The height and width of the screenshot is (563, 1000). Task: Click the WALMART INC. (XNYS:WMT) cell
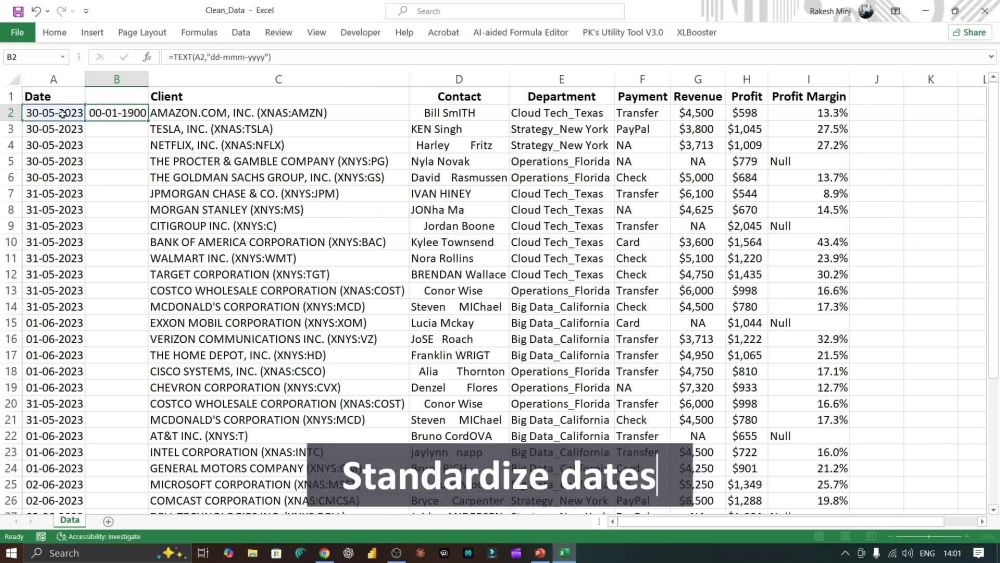click(x=279, y=258)
